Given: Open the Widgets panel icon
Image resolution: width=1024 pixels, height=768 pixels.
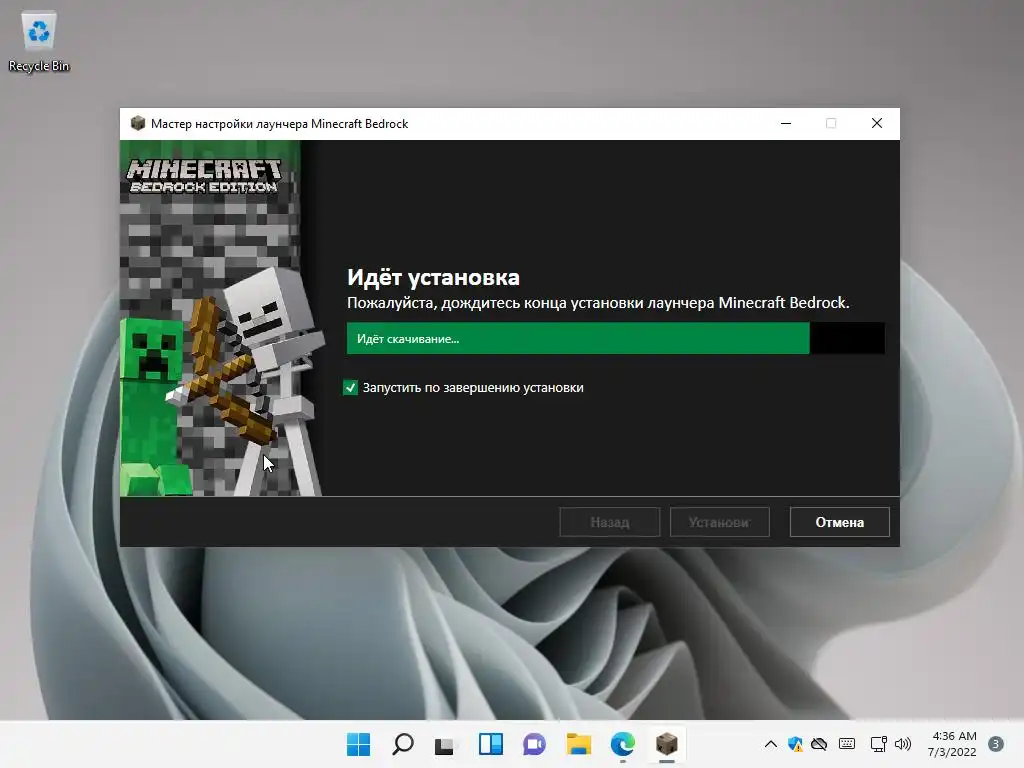Looking at the screenshot, I should (490, 744).
